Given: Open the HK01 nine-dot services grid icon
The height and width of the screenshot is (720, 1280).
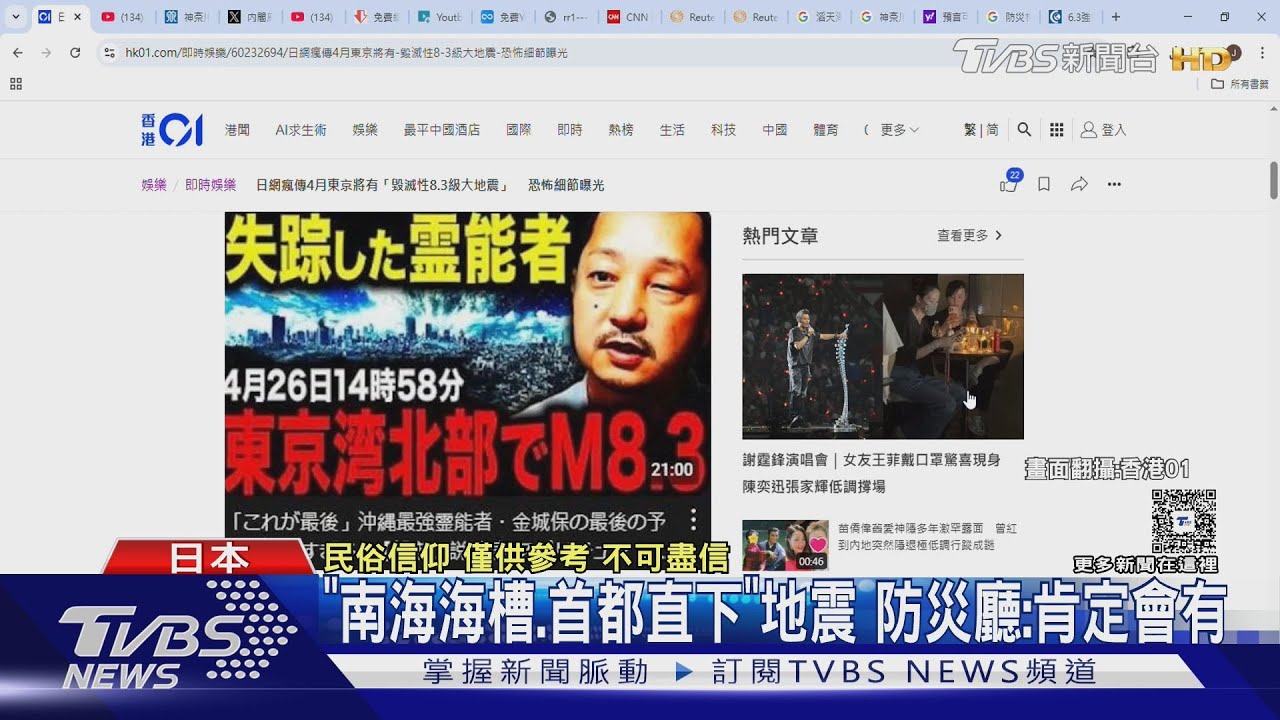Looking at the screenshot, I should tap(1056, 130).
